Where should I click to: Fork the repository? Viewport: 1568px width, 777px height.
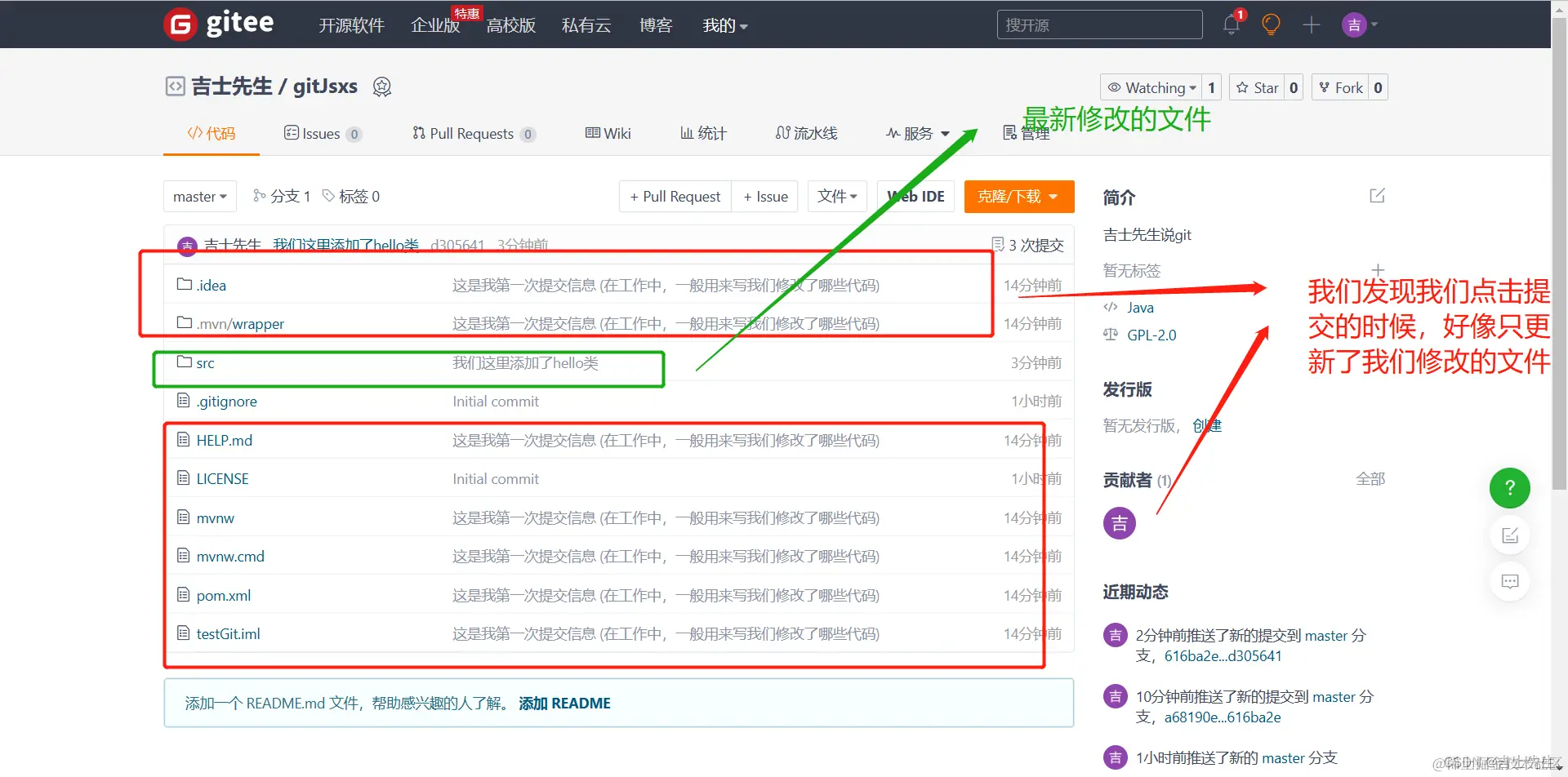[x=1340, y=87]
